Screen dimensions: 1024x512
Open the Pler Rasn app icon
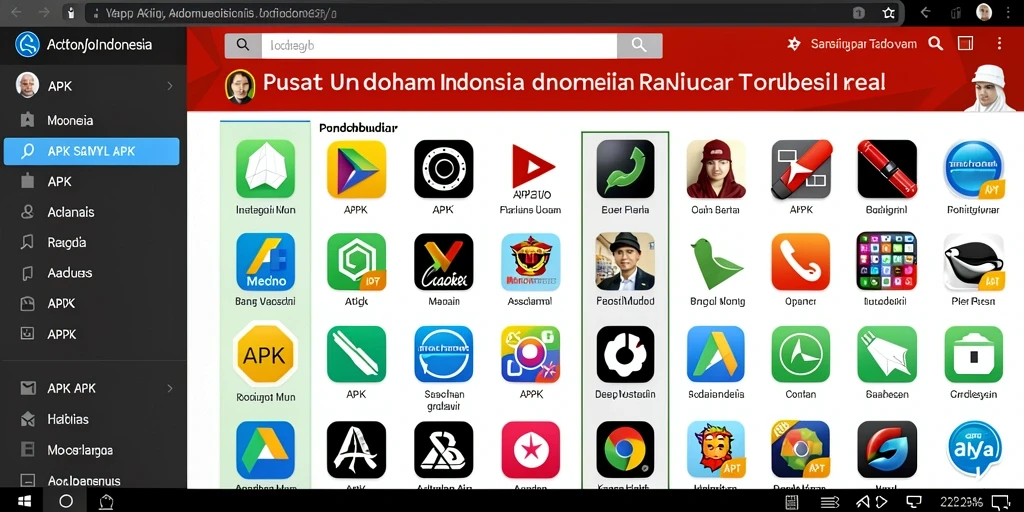(973, 261)
